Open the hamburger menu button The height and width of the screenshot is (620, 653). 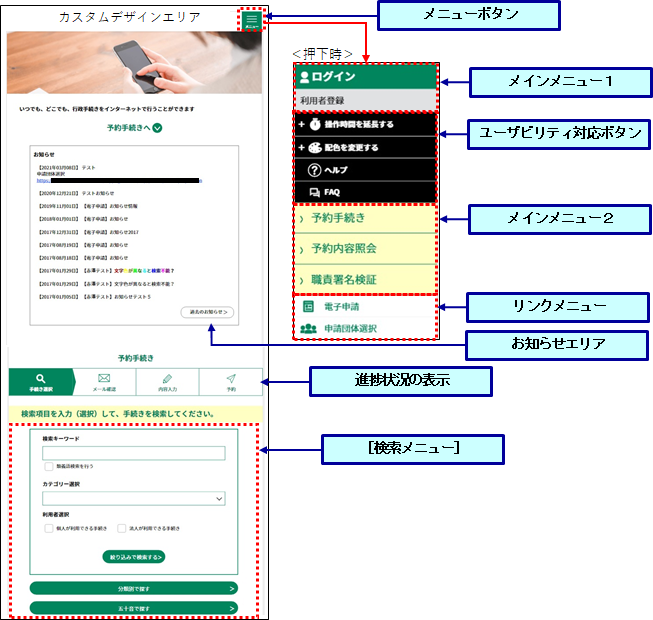click(x=251, y=19)
